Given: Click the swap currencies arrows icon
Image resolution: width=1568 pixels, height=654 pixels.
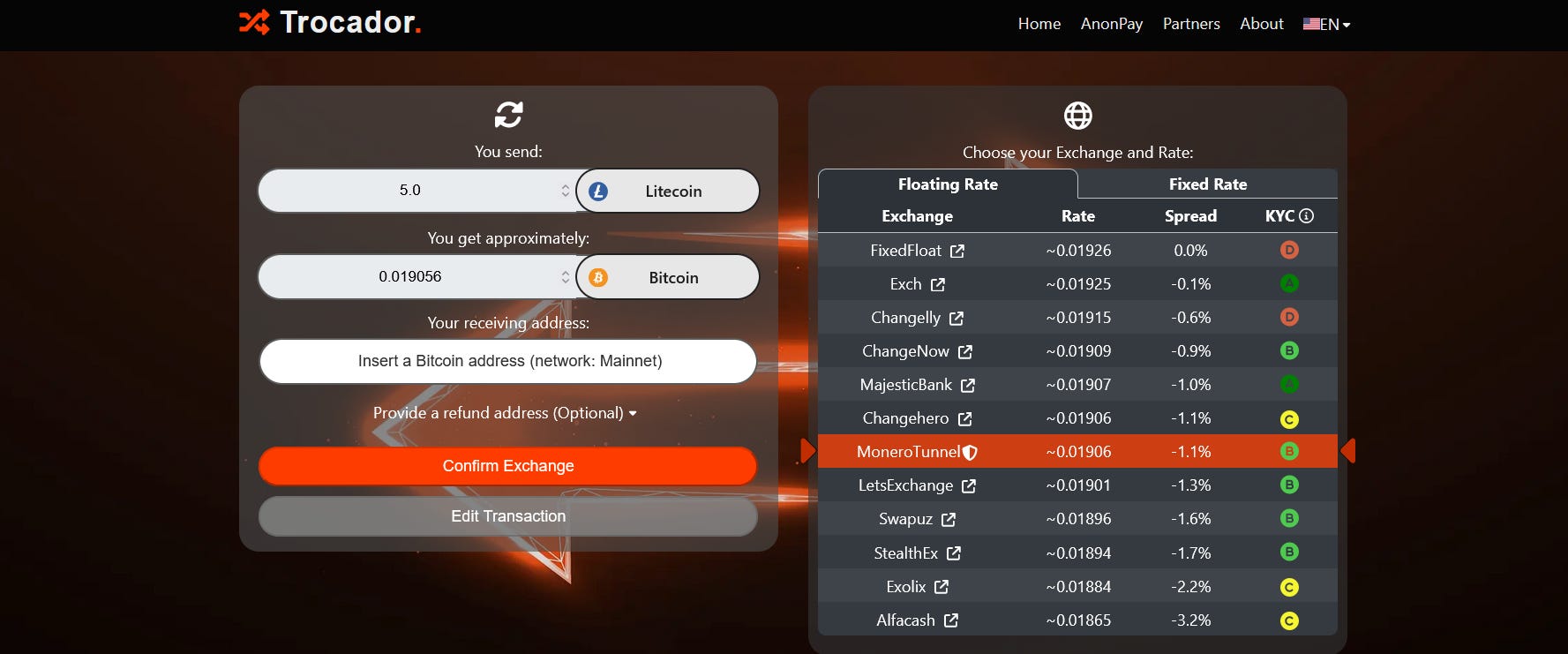Looking at the screenshot, I should pos(508,114).
